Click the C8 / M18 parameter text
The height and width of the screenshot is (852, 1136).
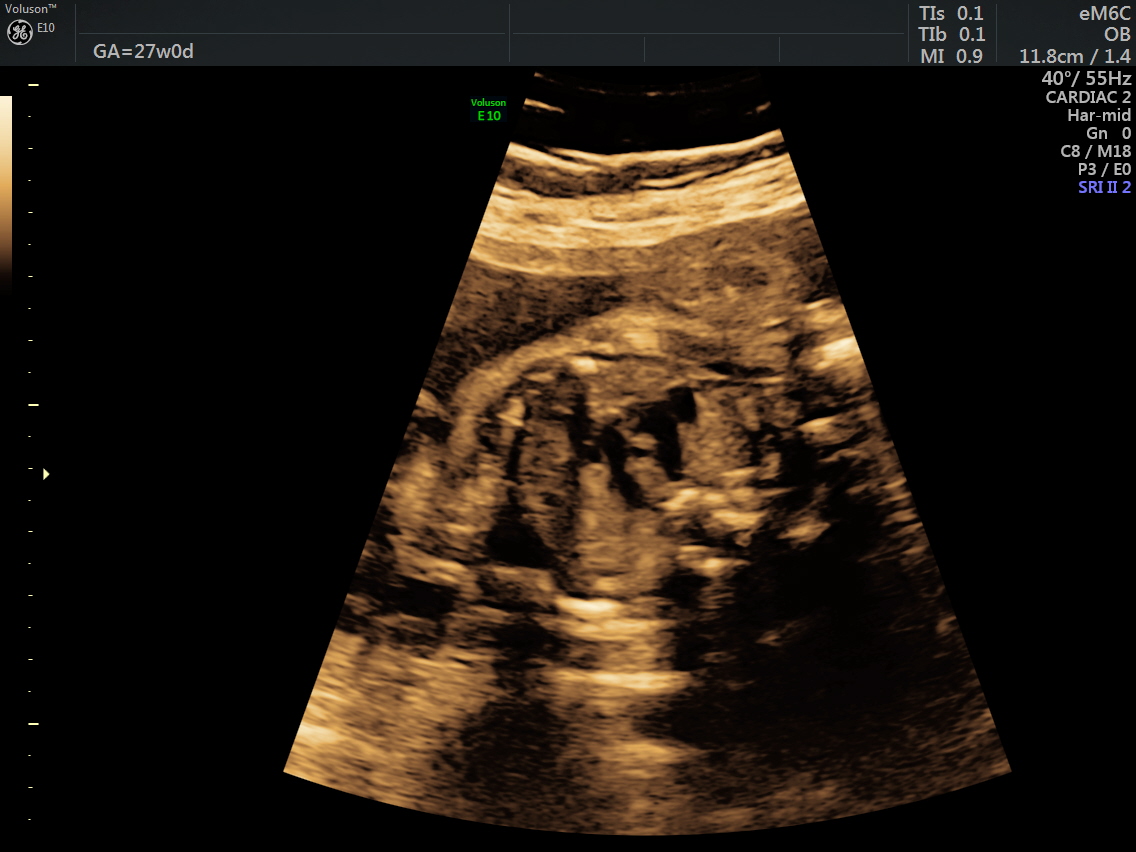click(x=1095, y=151)
